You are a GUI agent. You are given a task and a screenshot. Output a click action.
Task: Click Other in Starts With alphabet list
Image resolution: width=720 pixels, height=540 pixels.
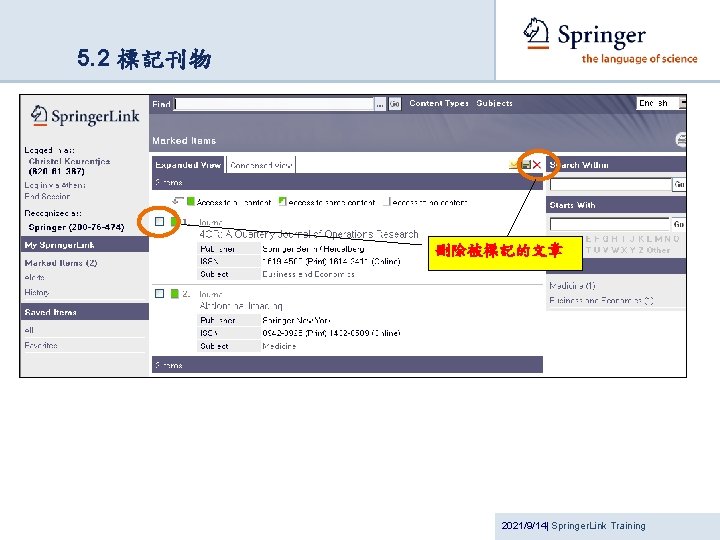point(658,250)
